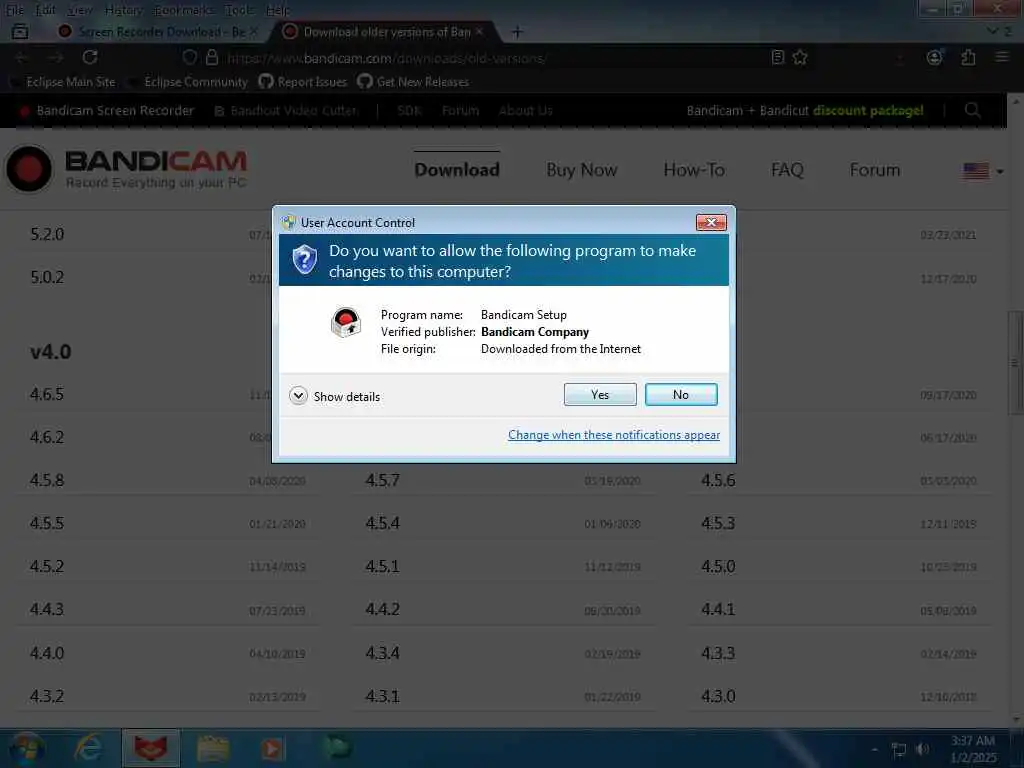Open the extensions puzzle icon

coord(968,57)
